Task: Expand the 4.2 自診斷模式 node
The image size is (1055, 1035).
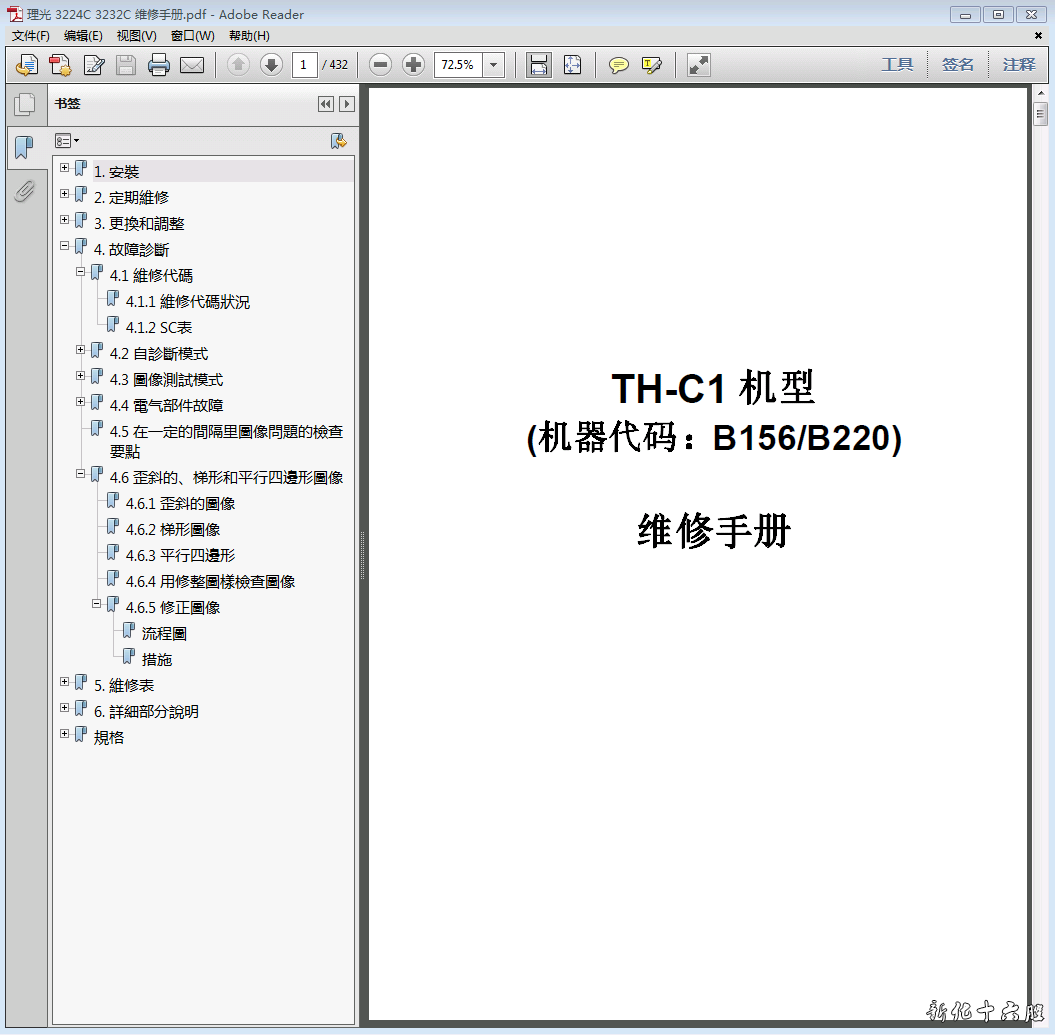Action: 81,350
